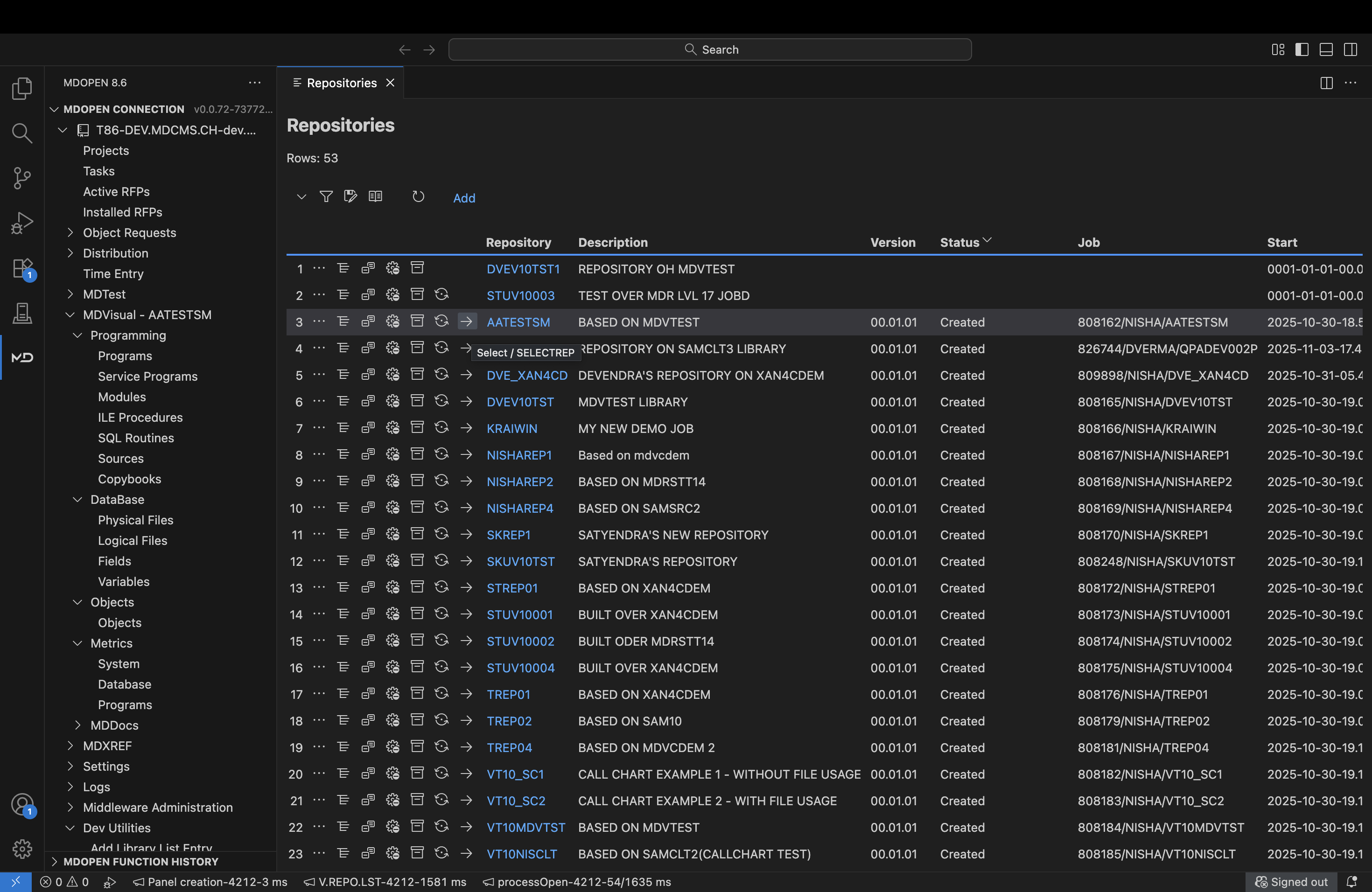
Task: Toggle the secondary side bar
Action: (1350, 49)
